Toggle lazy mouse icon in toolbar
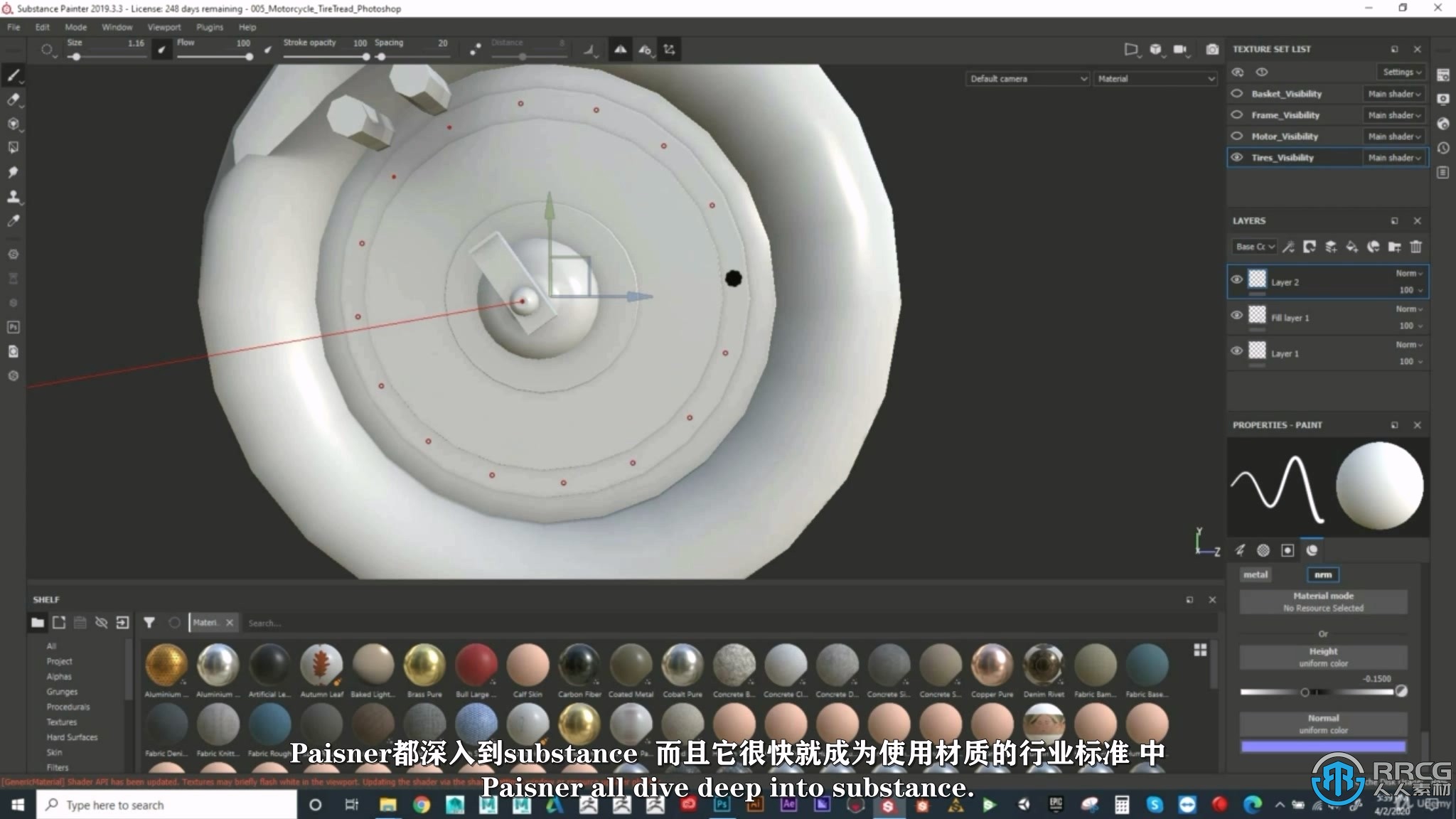 pos(475,49)
